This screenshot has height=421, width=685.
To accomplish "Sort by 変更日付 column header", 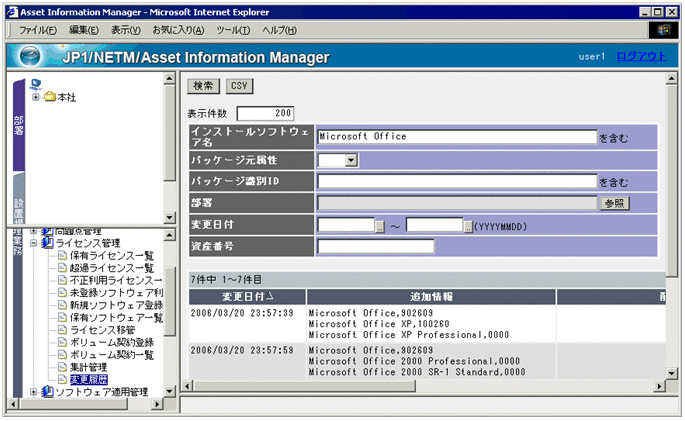I will (247, 297).
